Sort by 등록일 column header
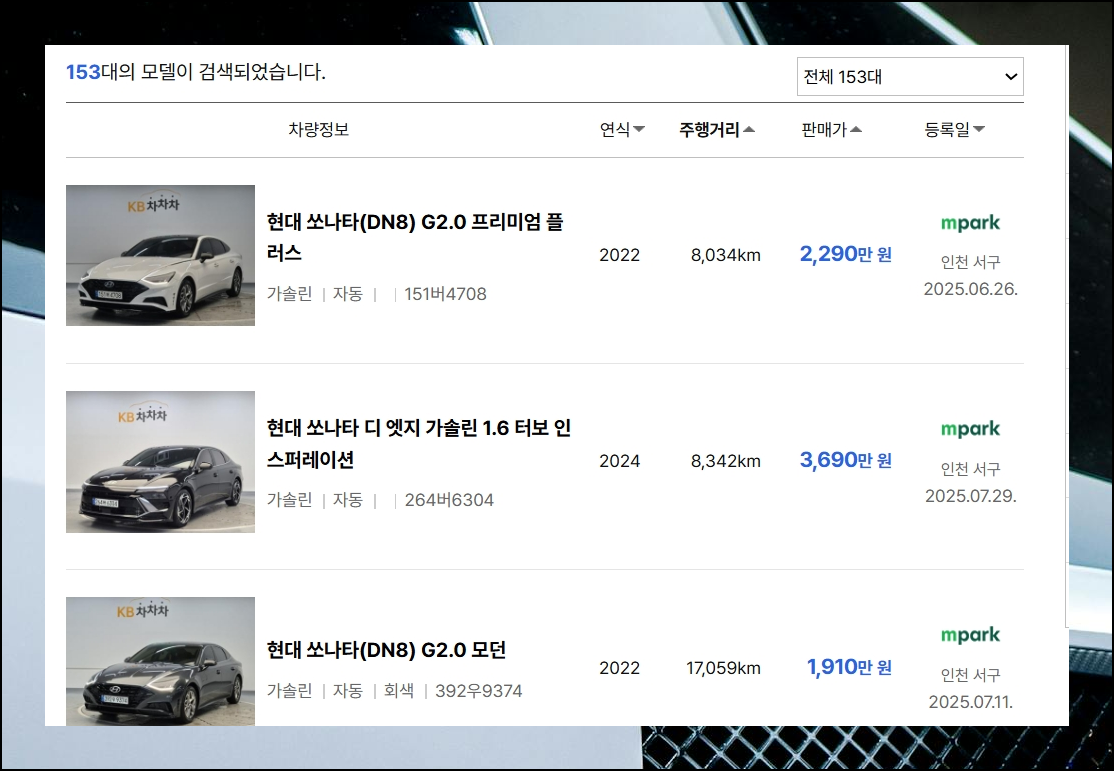The width and height of the screenshot is (1114, 771). point(954,129)
